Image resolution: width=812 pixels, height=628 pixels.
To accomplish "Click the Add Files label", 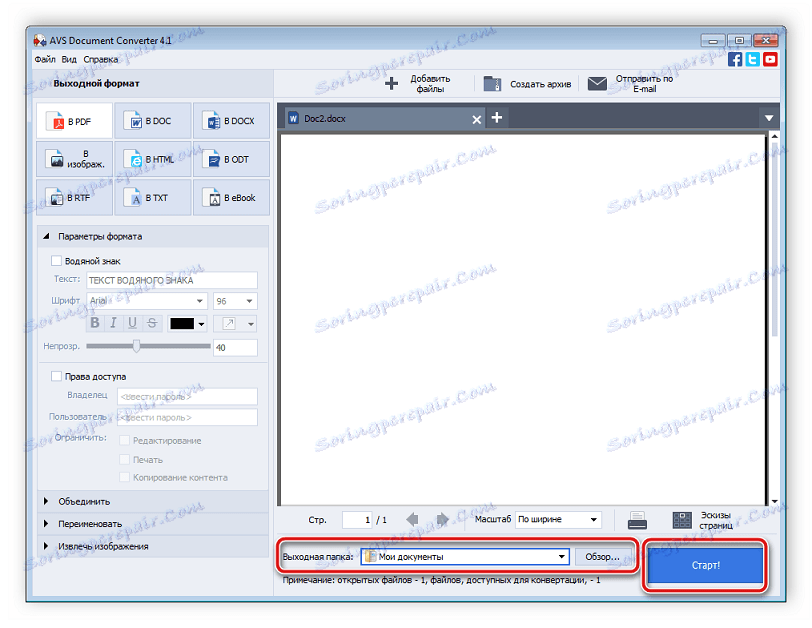I will 430,83.
